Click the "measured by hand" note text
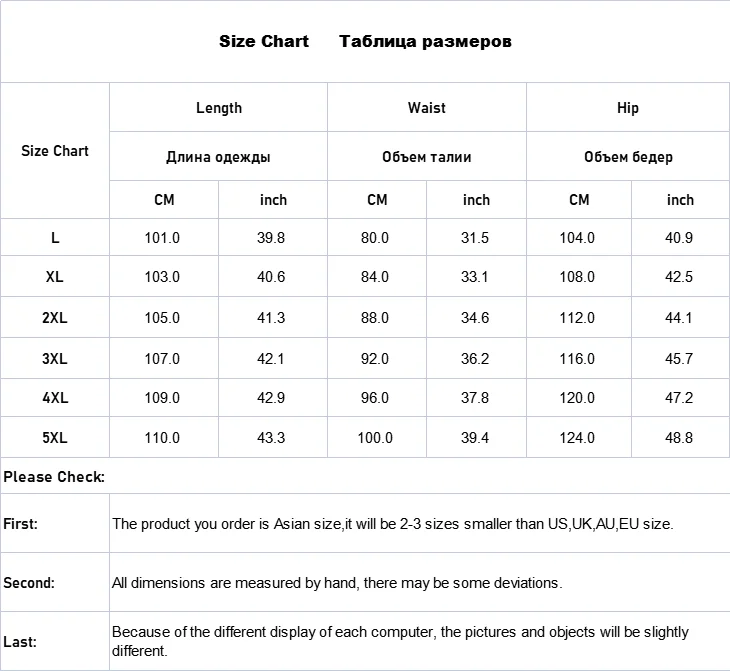The width and height of the screenshot is (730, 671). click(337, 582)
